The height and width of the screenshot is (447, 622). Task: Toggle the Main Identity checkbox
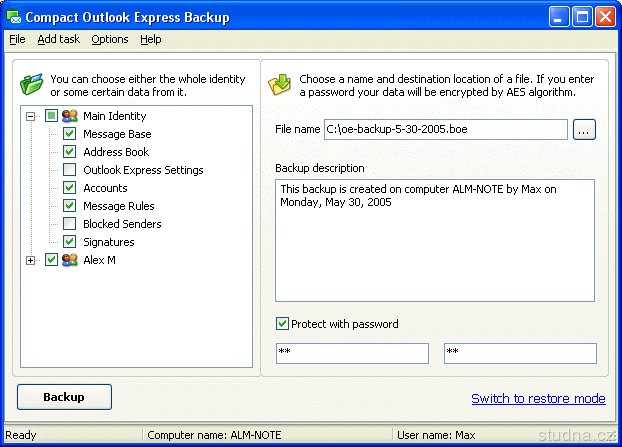coord(52,116)
